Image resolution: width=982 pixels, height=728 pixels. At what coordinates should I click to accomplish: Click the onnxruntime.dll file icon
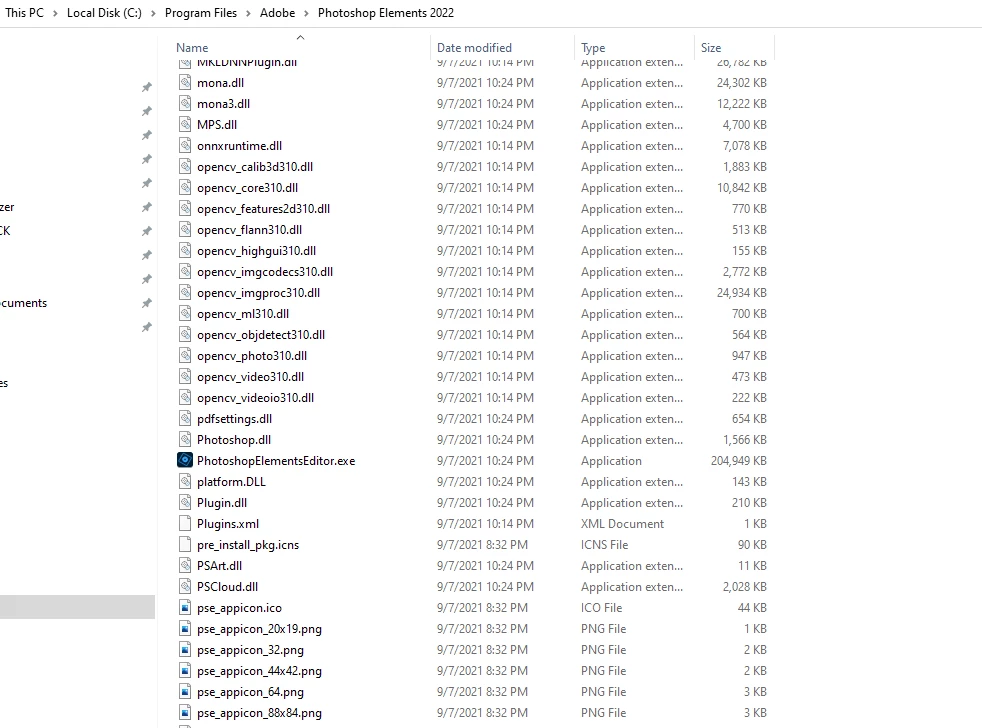(x=185, y=145)
